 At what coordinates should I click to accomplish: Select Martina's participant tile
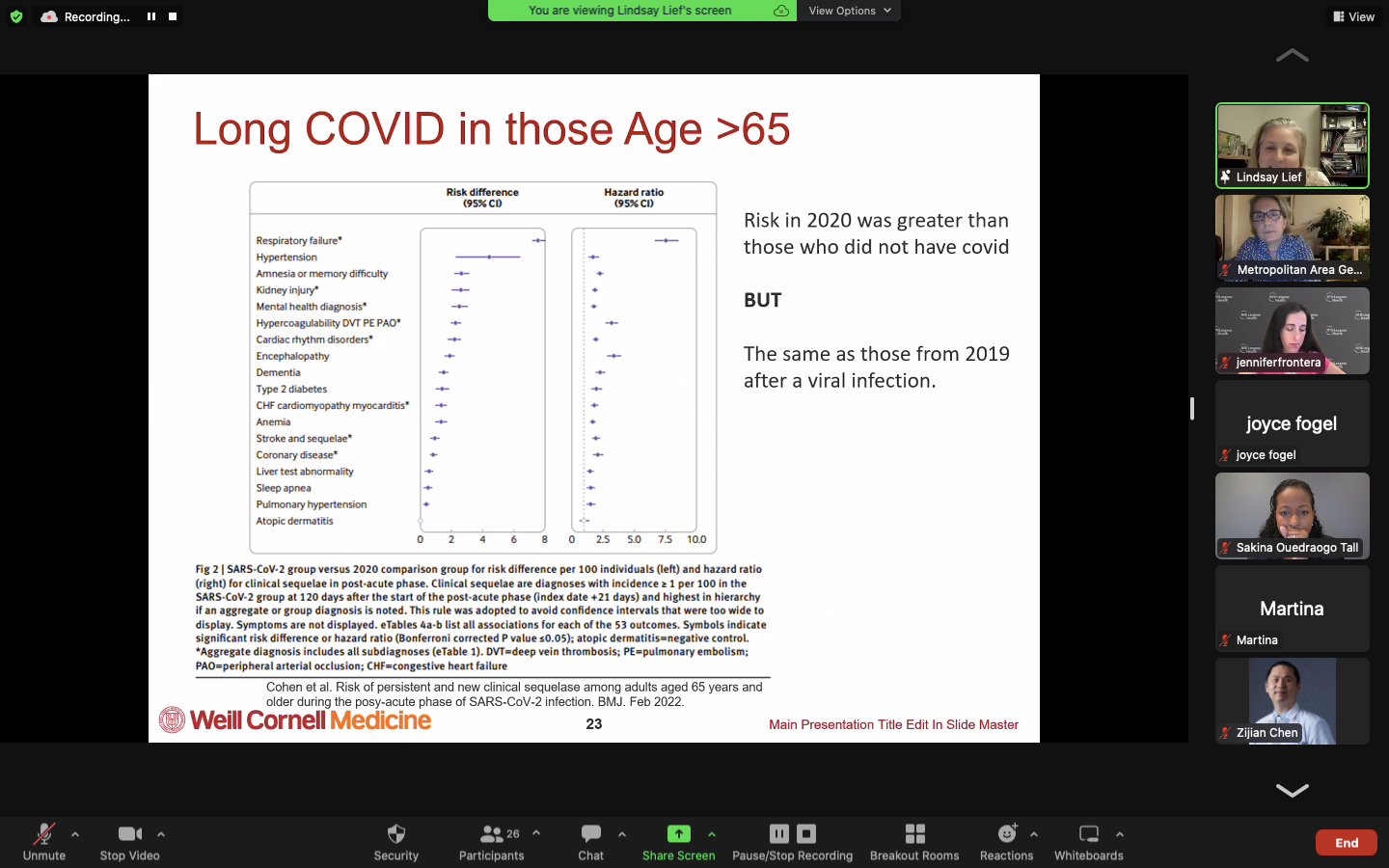point(1293,609)
